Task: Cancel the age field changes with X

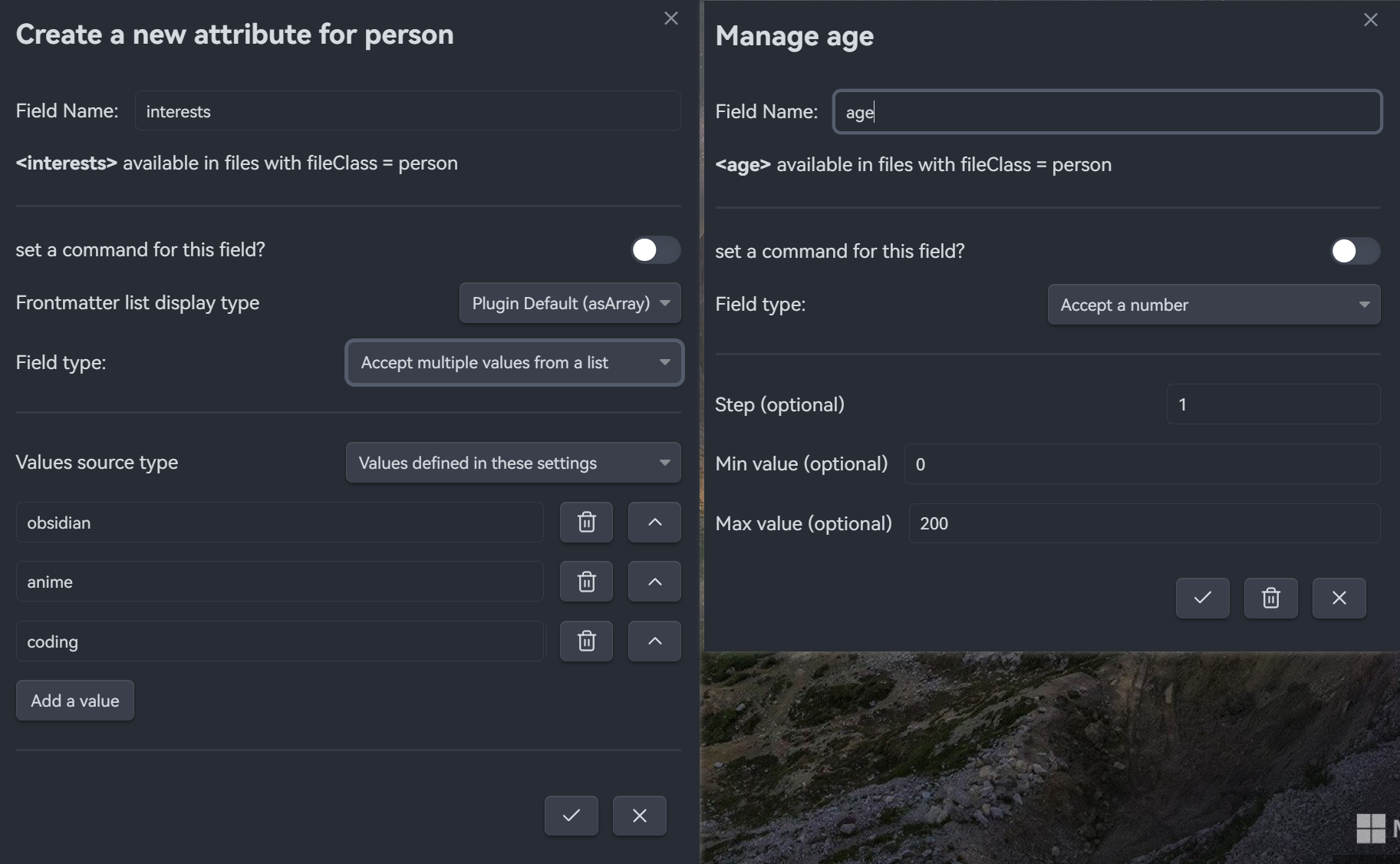Action: (1339, 598)
